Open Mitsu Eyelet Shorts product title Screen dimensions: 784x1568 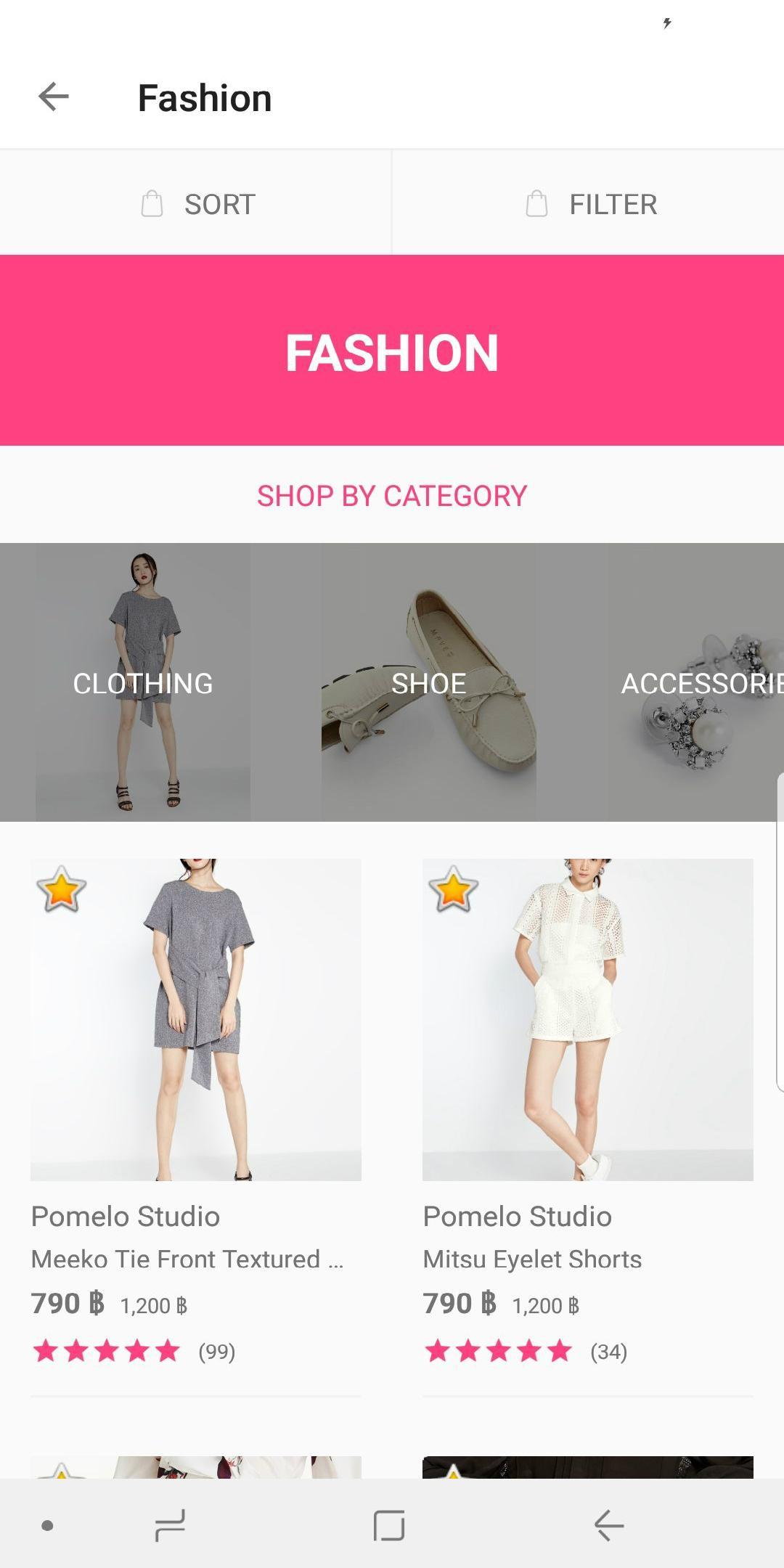pos(533,1259)
